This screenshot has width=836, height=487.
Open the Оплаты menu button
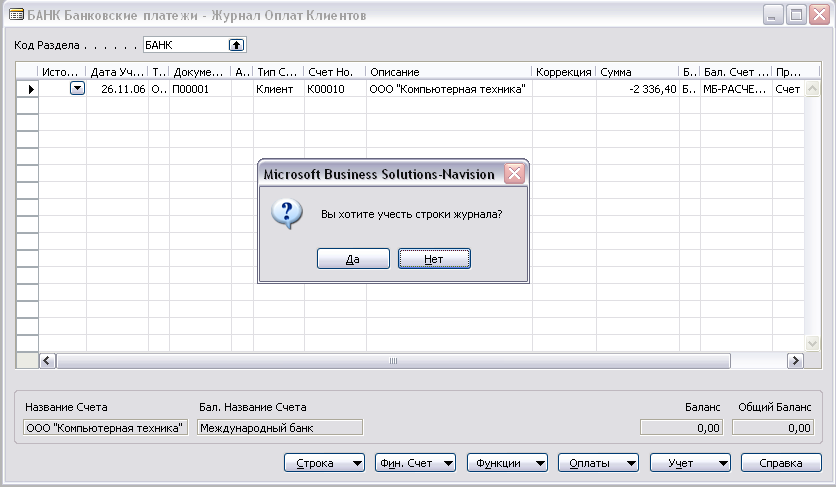pyautogui.click(x=598, y=463)
